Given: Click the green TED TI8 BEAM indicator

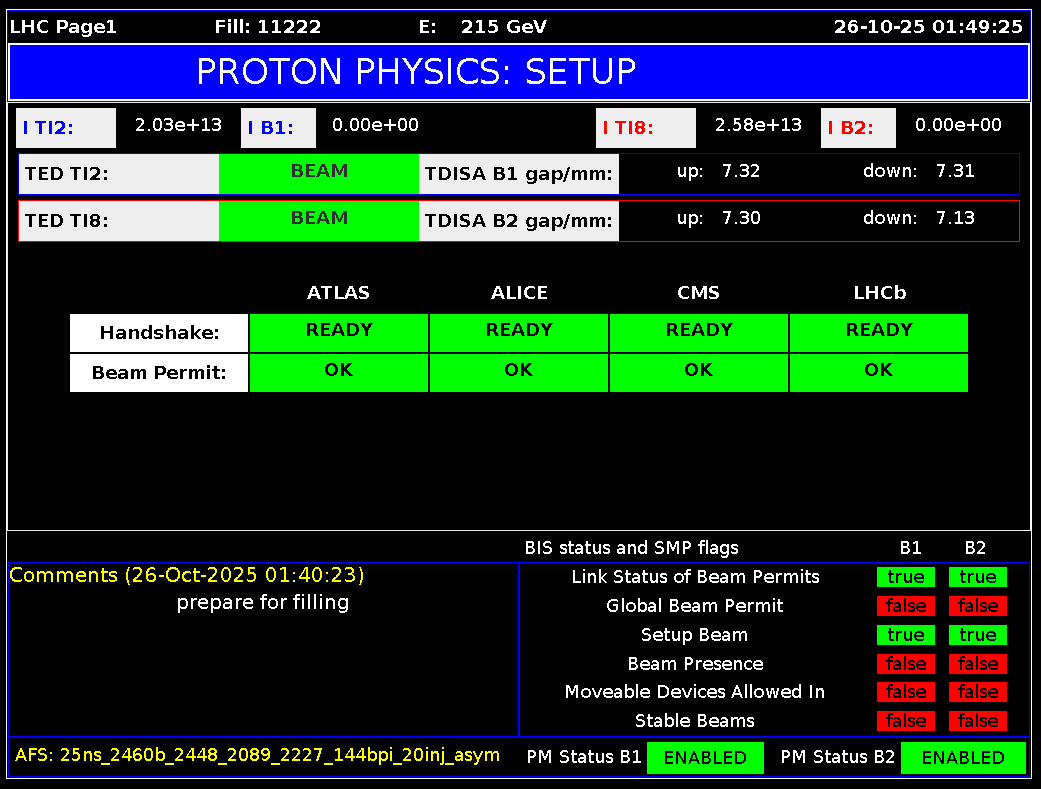Looking at the screenshot, I should [319, 220].
